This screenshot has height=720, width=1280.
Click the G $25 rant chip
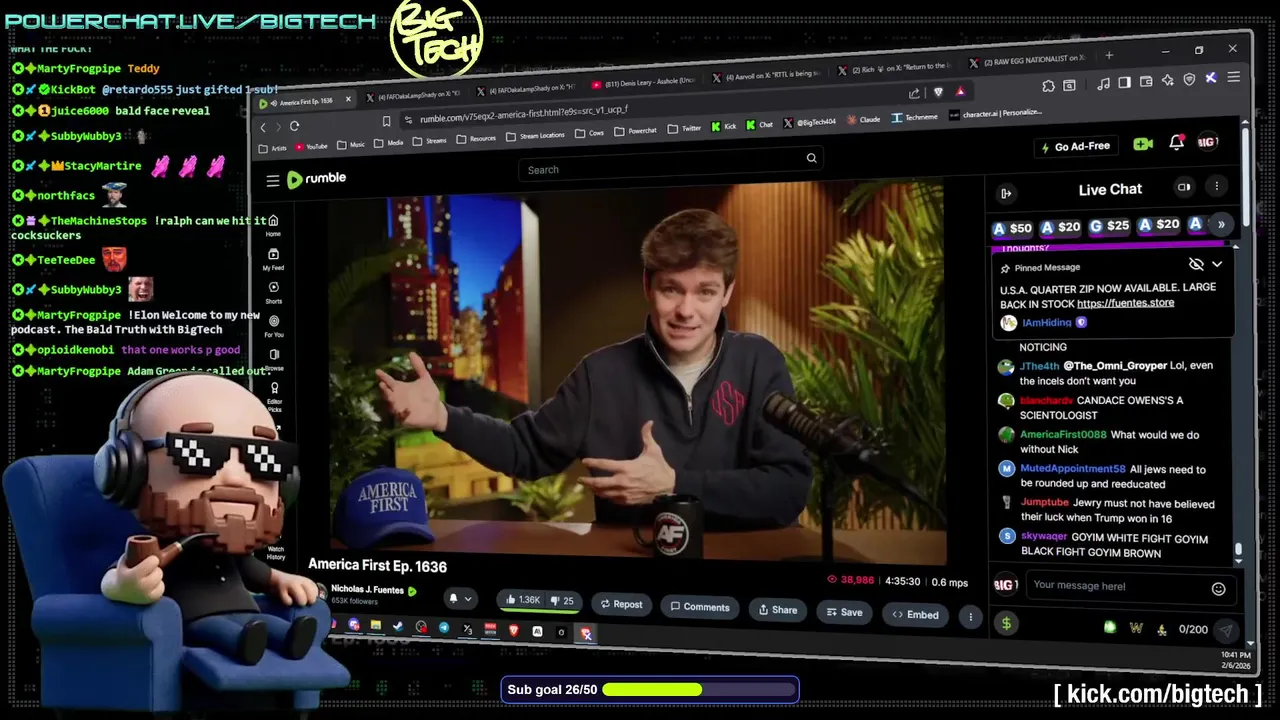tap(1109, 226)
